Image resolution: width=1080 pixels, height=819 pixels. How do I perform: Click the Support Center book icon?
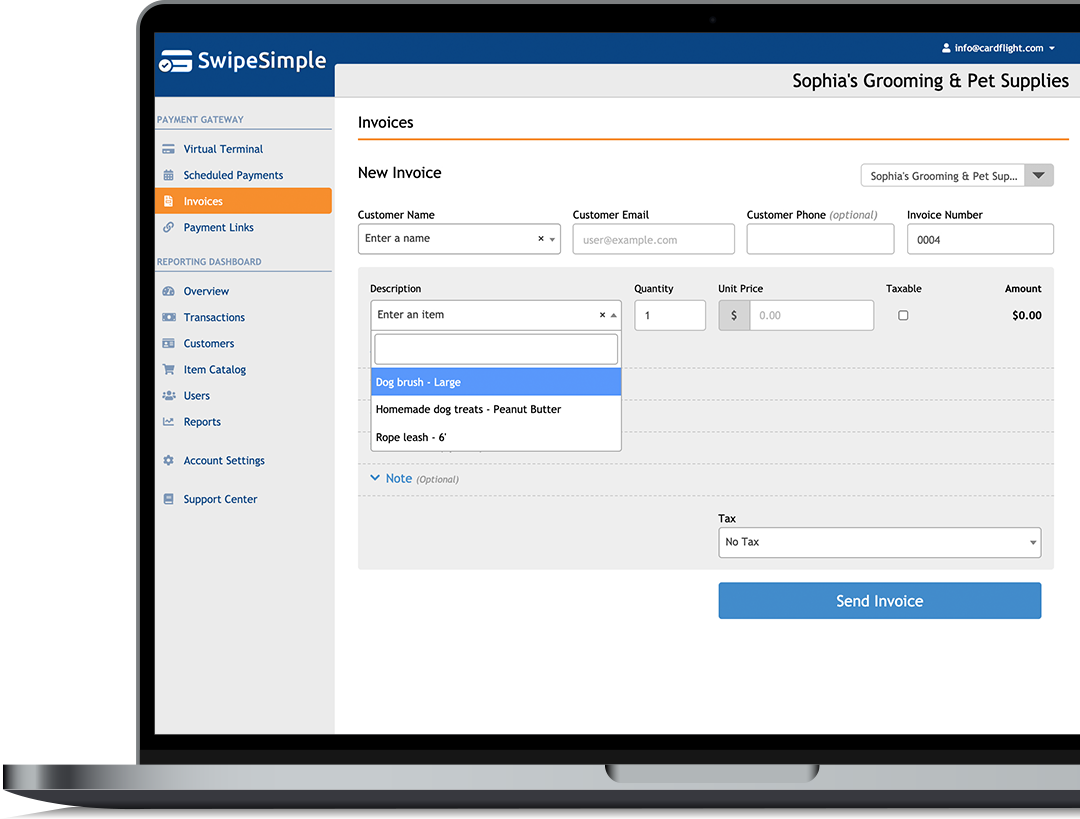click(168, 499)
